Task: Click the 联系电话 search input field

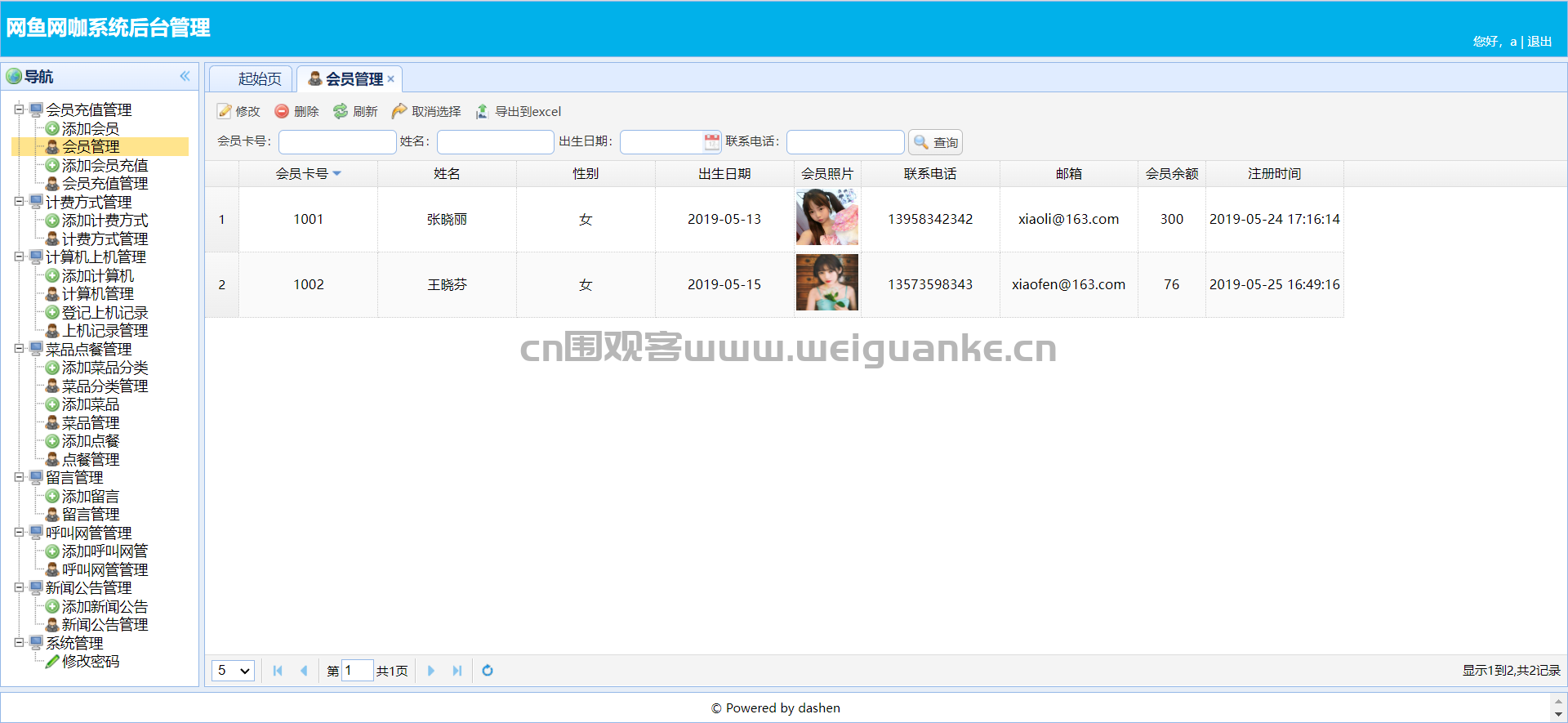Action: (845, 142)
